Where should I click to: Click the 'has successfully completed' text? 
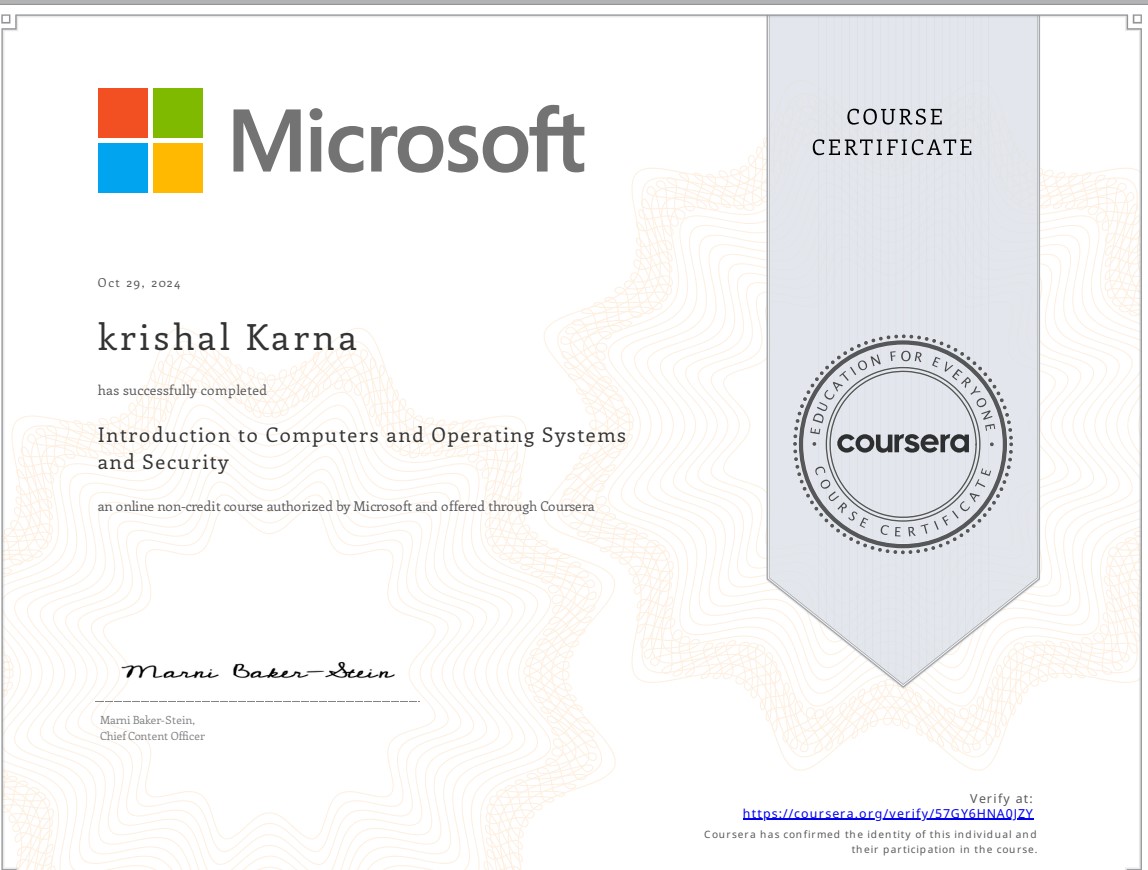182,391
